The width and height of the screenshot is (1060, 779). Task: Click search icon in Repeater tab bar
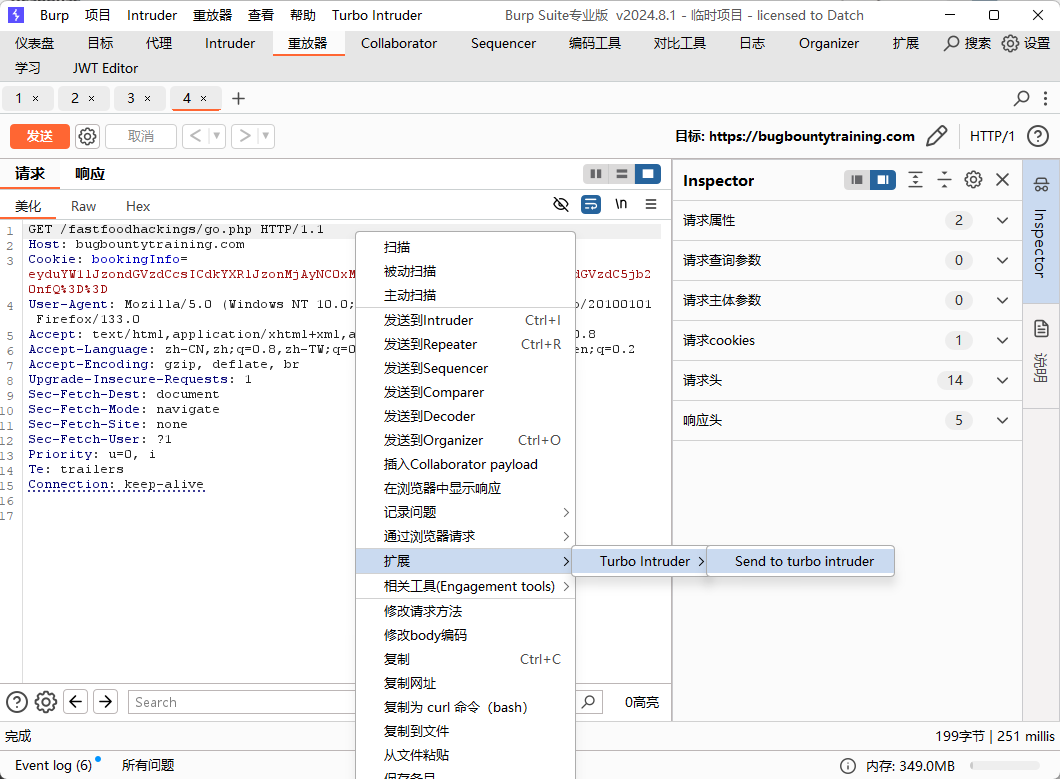coord(1021,99)
